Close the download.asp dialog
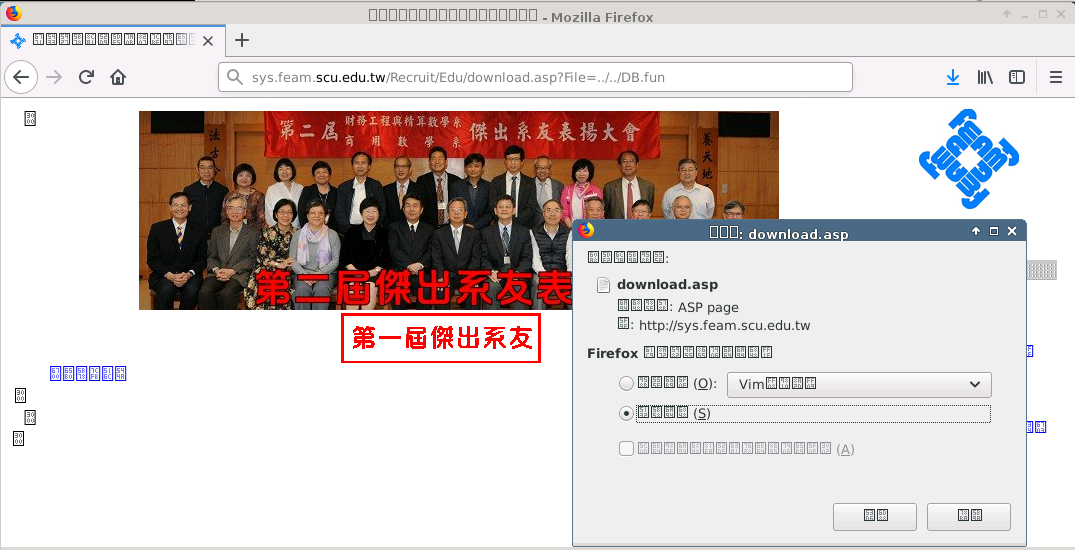 pos(1011,231)
